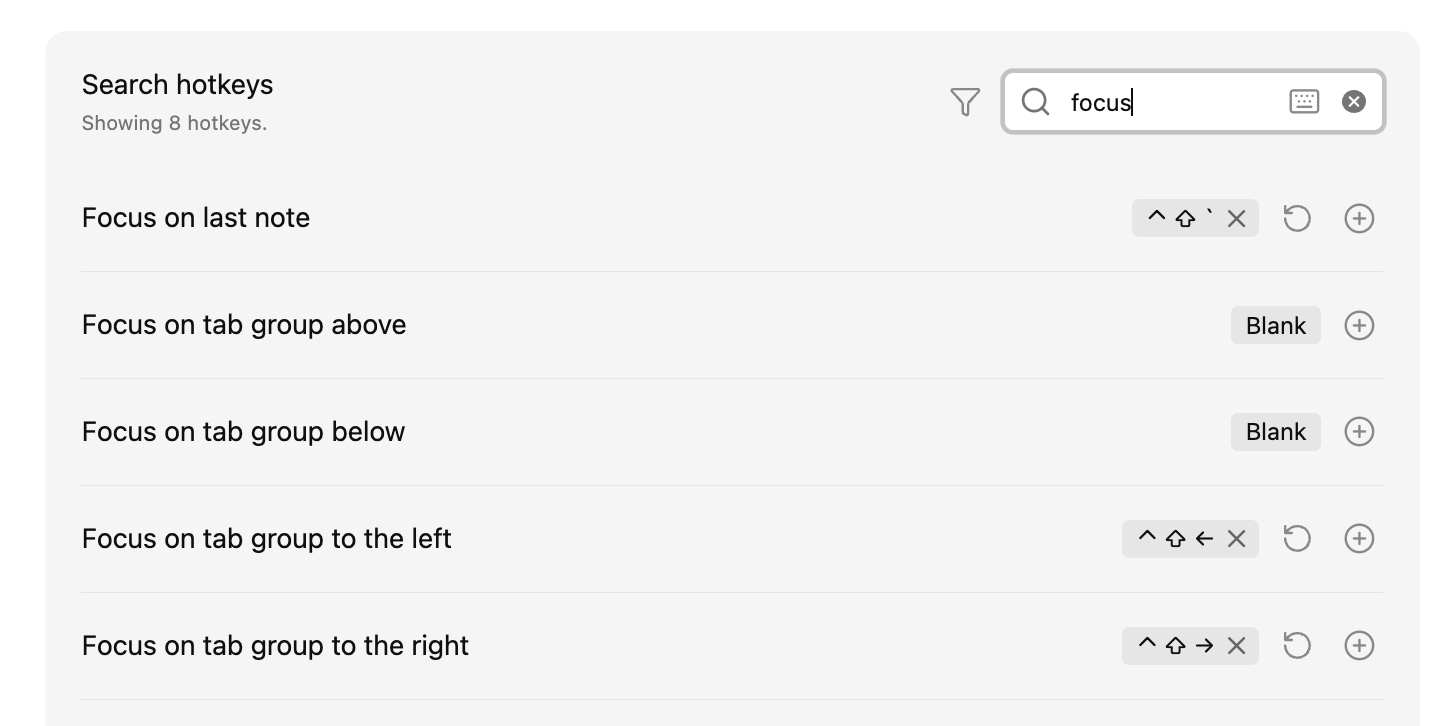
Task: Add hotkey for tab group to the right
Action: click(x=1359, y=646)
